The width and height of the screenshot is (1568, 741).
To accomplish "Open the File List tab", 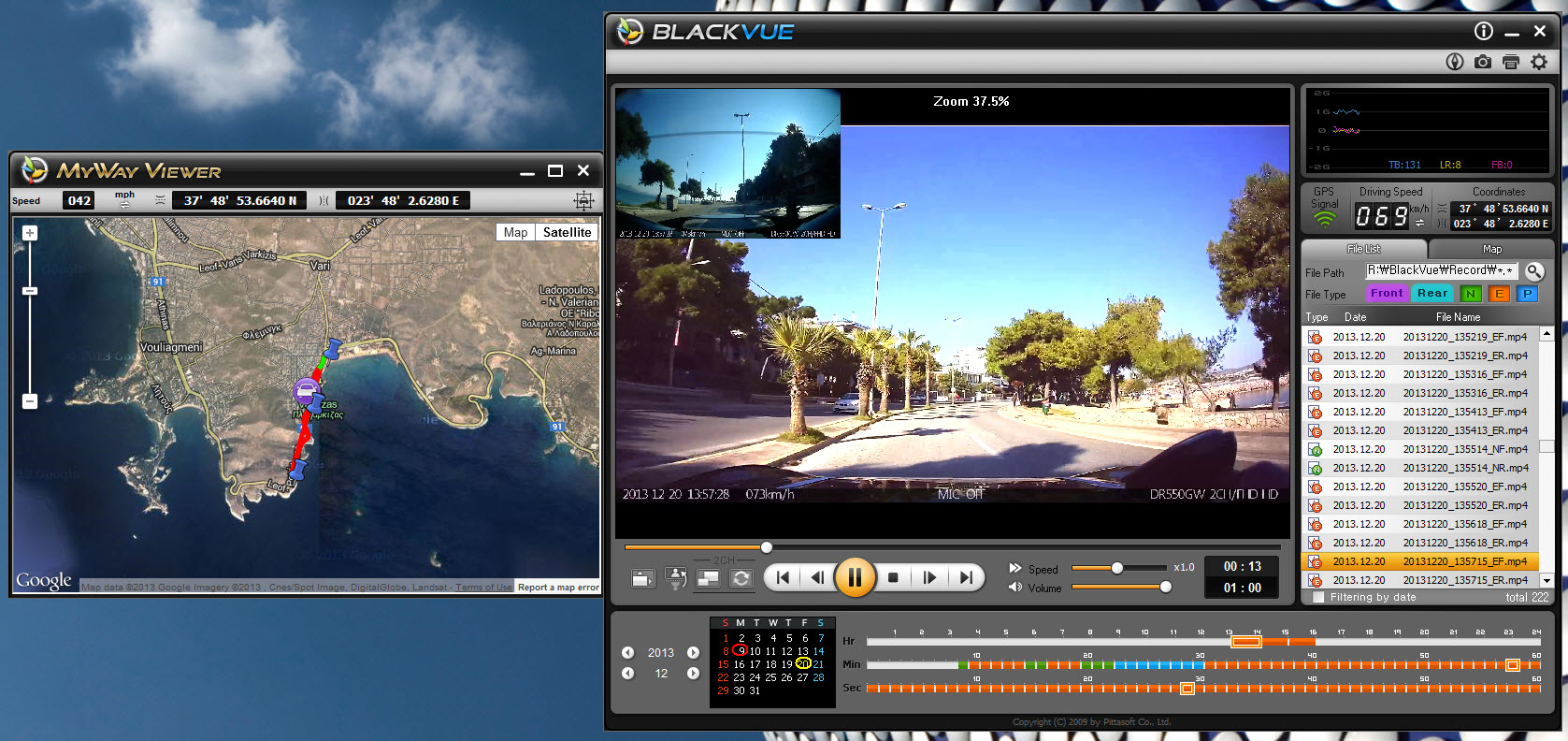I will [1363, 249].
